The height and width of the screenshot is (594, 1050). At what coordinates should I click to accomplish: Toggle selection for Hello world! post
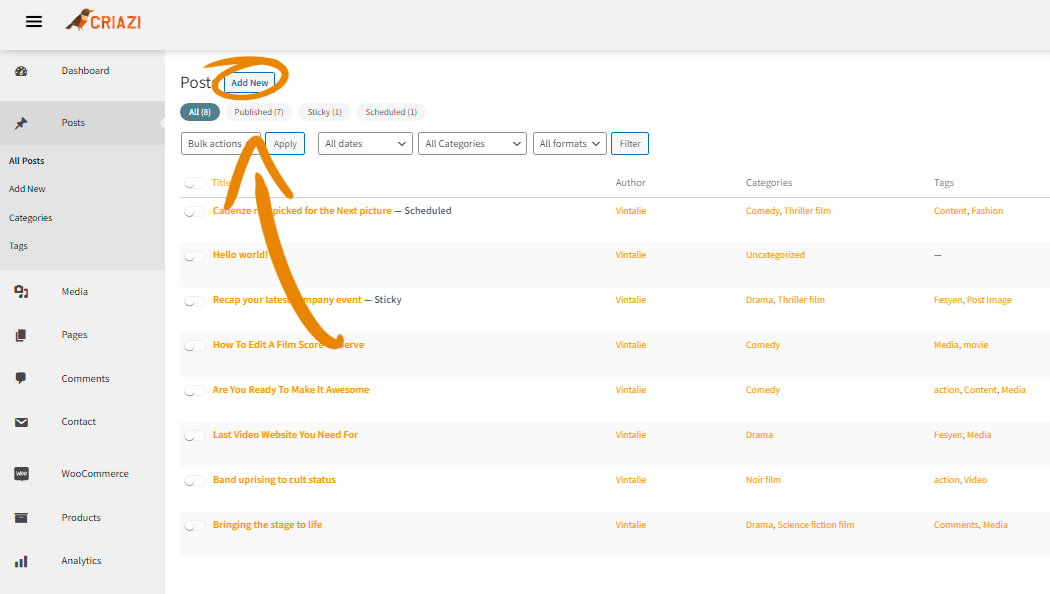click(x=194, y=256)
